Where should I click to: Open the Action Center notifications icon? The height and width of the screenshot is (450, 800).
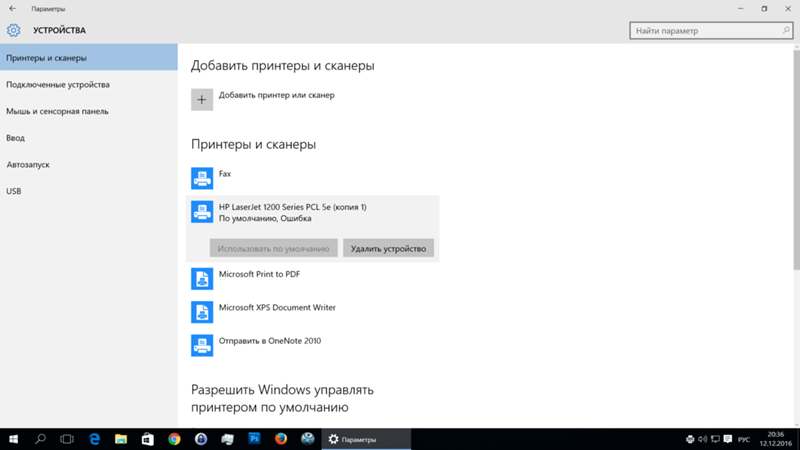tap(728, 439)
